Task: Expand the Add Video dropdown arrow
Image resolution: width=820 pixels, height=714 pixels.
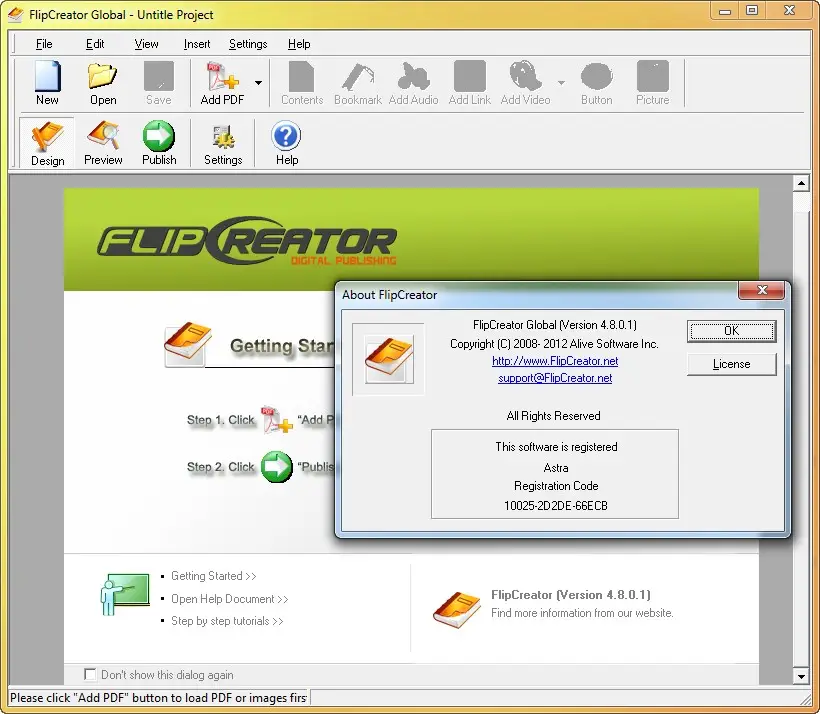Action: click(562, 83)
